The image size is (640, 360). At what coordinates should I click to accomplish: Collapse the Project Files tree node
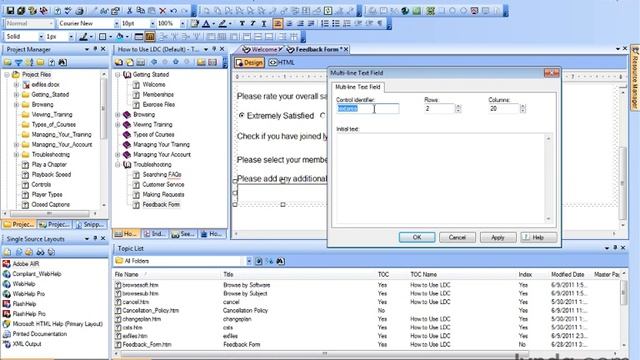pyautogui.click(x=7, y=75)
